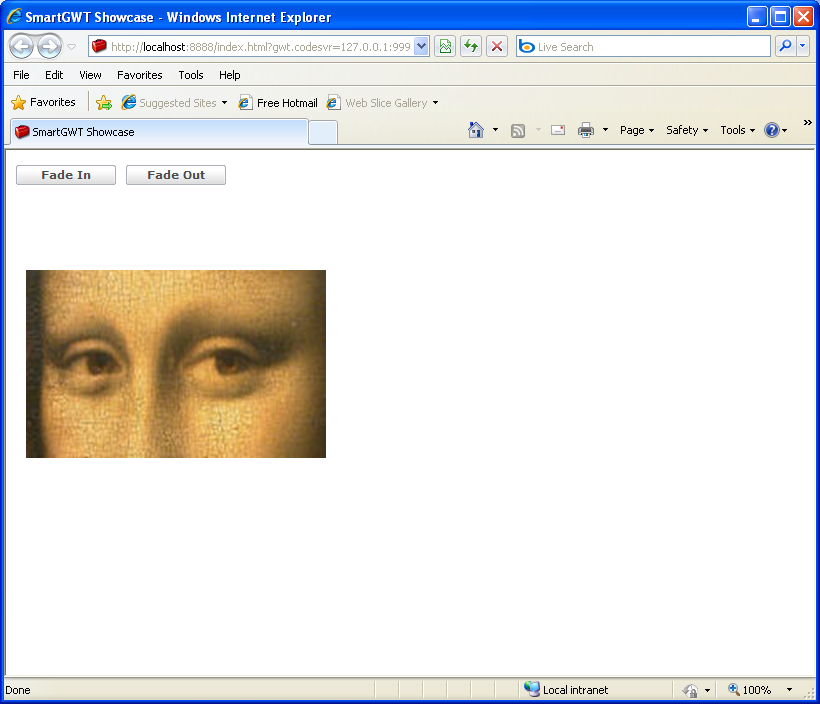
Task: Maximize the Internet Explorer window
Action: [x=780, y=17]
